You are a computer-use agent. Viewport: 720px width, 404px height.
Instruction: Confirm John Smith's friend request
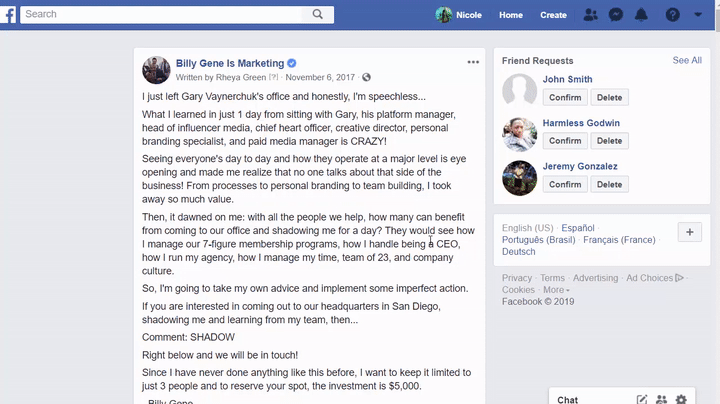(565, 97)
